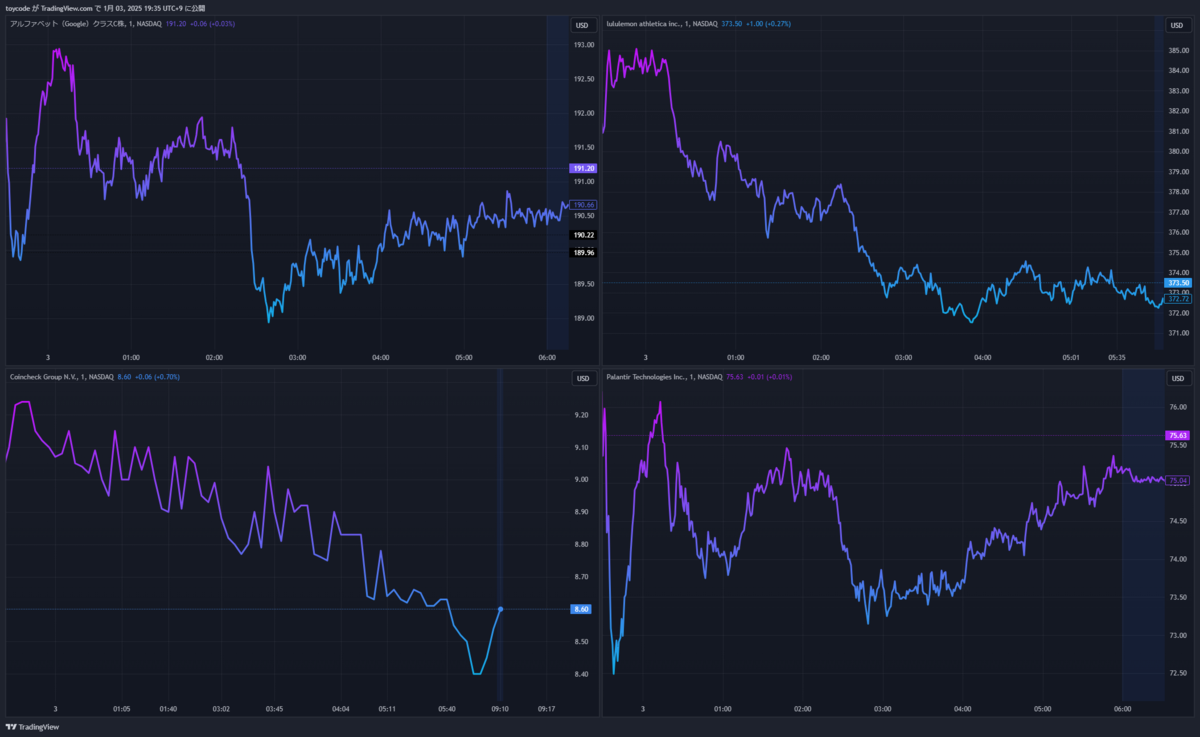The image size is (1200, 737).
Task: Open USD currency selector on Palantir chart
Action: pos(1178,378)
